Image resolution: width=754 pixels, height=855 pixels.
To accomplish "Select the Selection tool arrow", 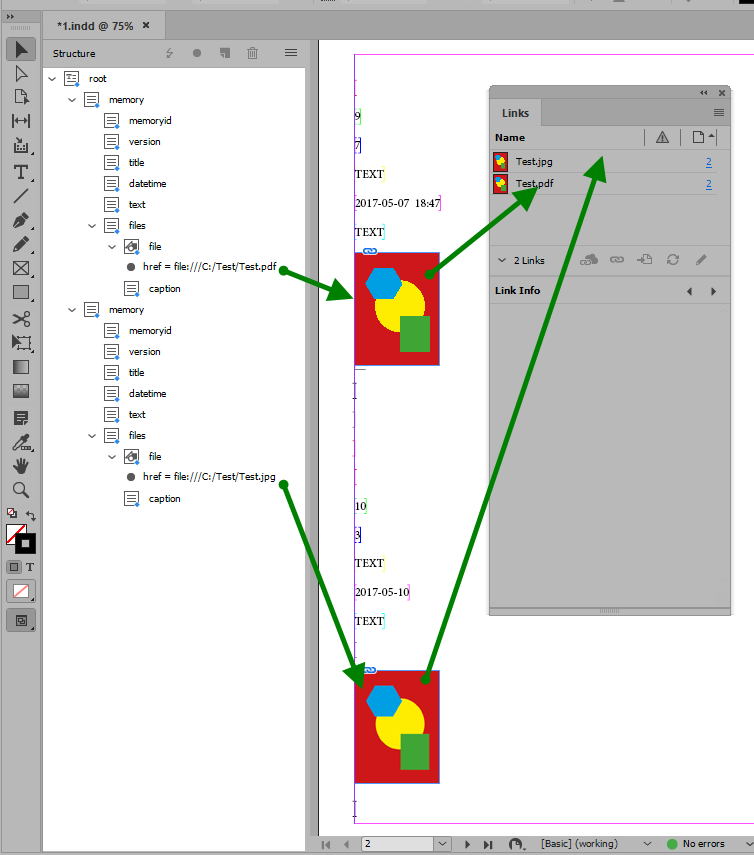I will (x=21, y=50).
